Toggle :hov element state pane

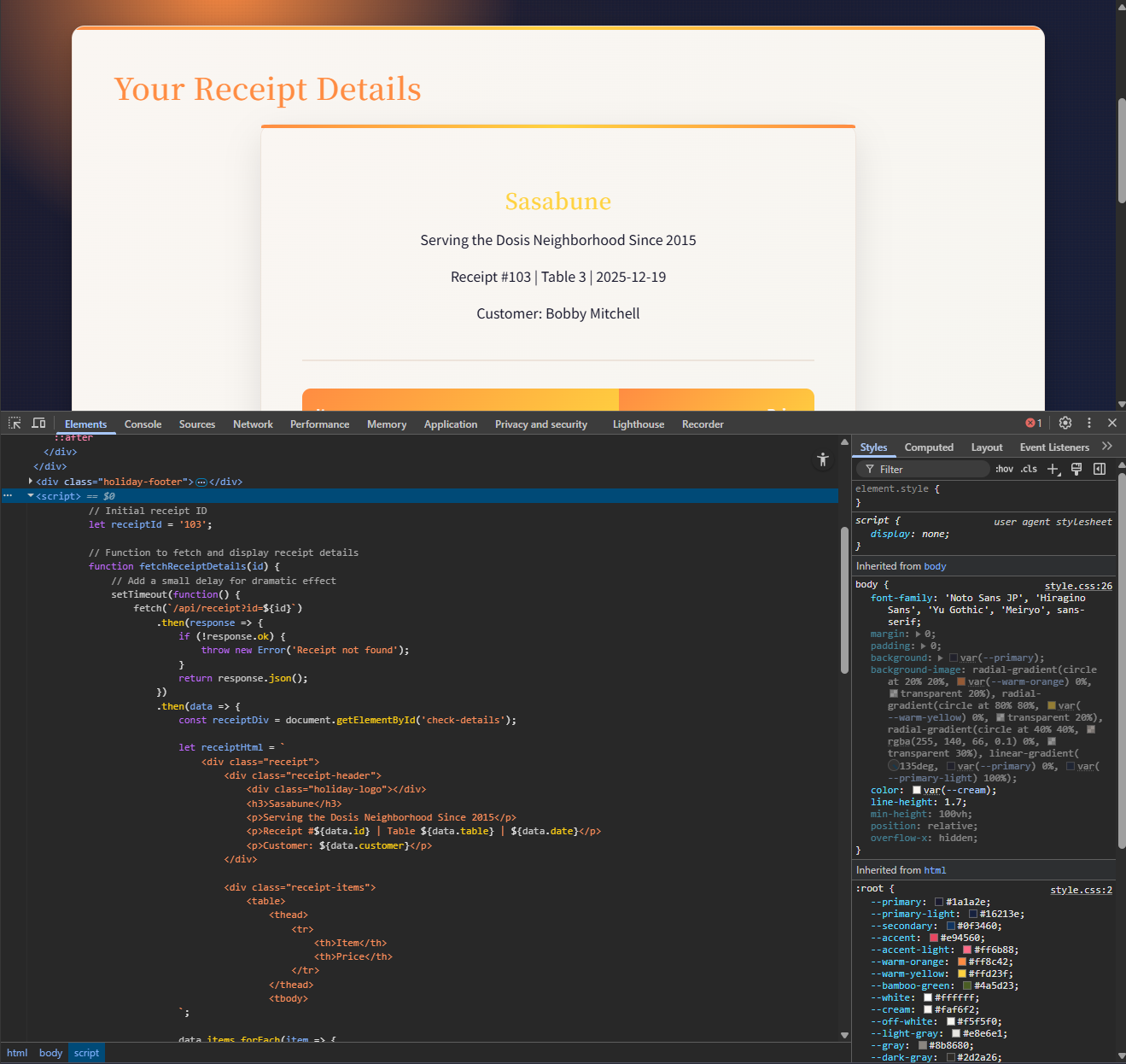pyautogui.click(x=1004, y=469)
